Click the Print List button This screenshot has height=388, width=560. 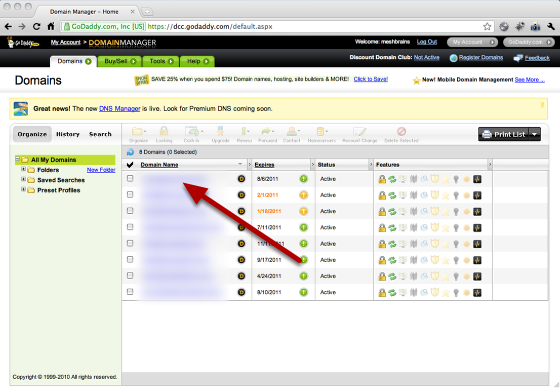(504, 135)
